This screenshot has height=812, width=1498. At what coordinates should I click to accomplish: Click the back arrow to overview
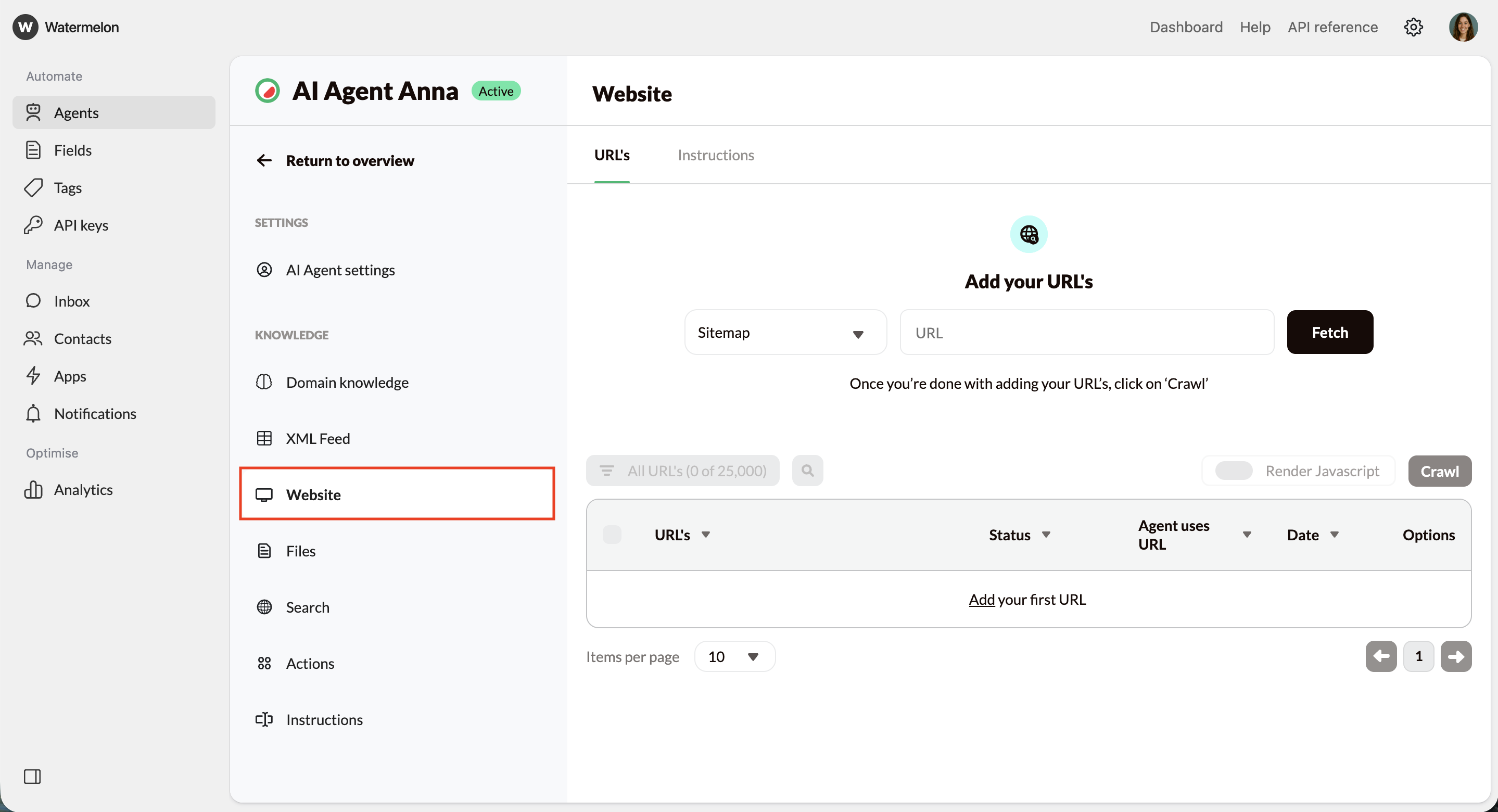click(x=264, y=160)
